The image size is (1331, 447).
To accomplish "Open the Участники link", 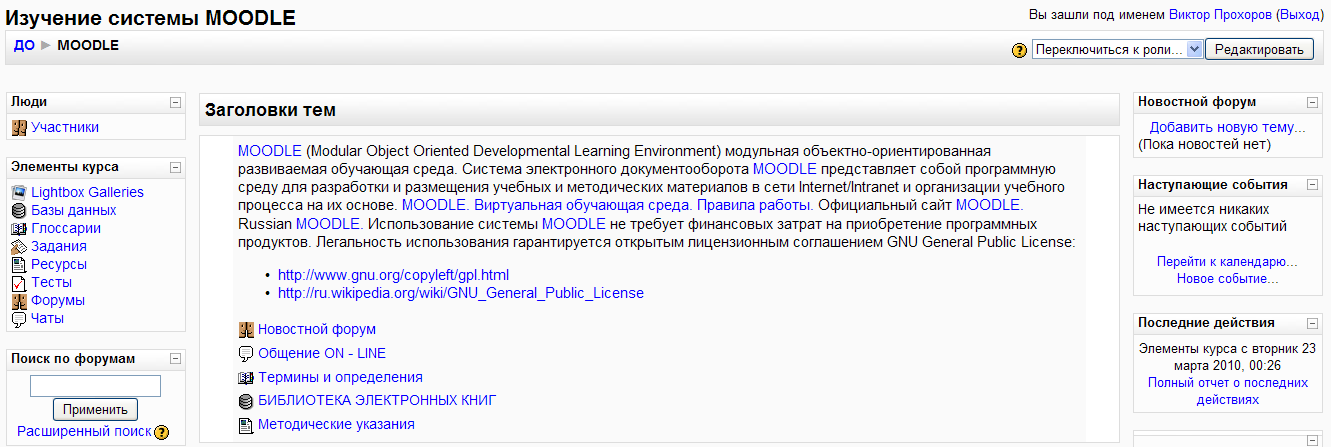I will (x=65, y=128).
